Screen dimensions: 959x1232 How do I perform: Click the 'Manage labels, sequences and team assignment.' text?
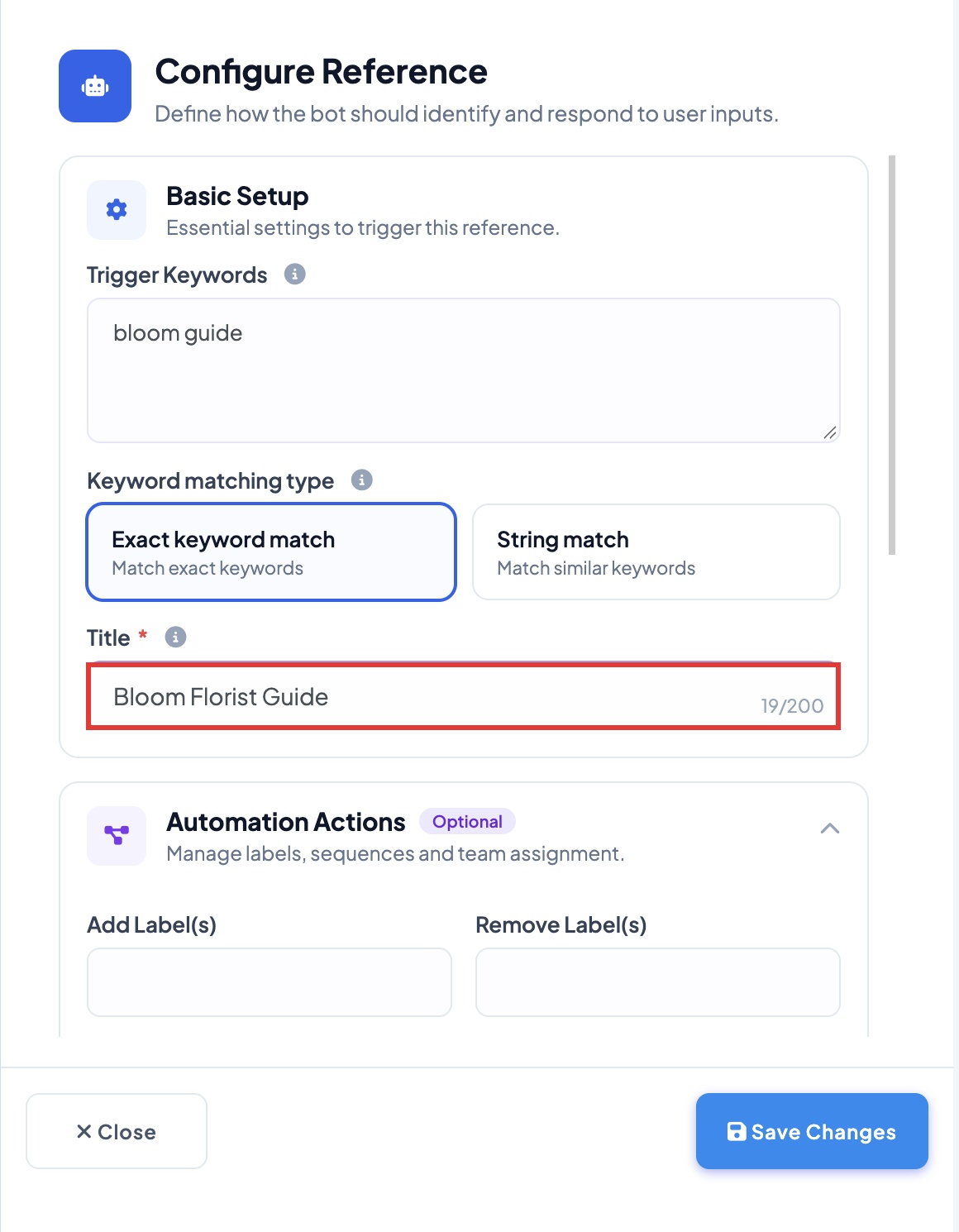tap(395, 853)
